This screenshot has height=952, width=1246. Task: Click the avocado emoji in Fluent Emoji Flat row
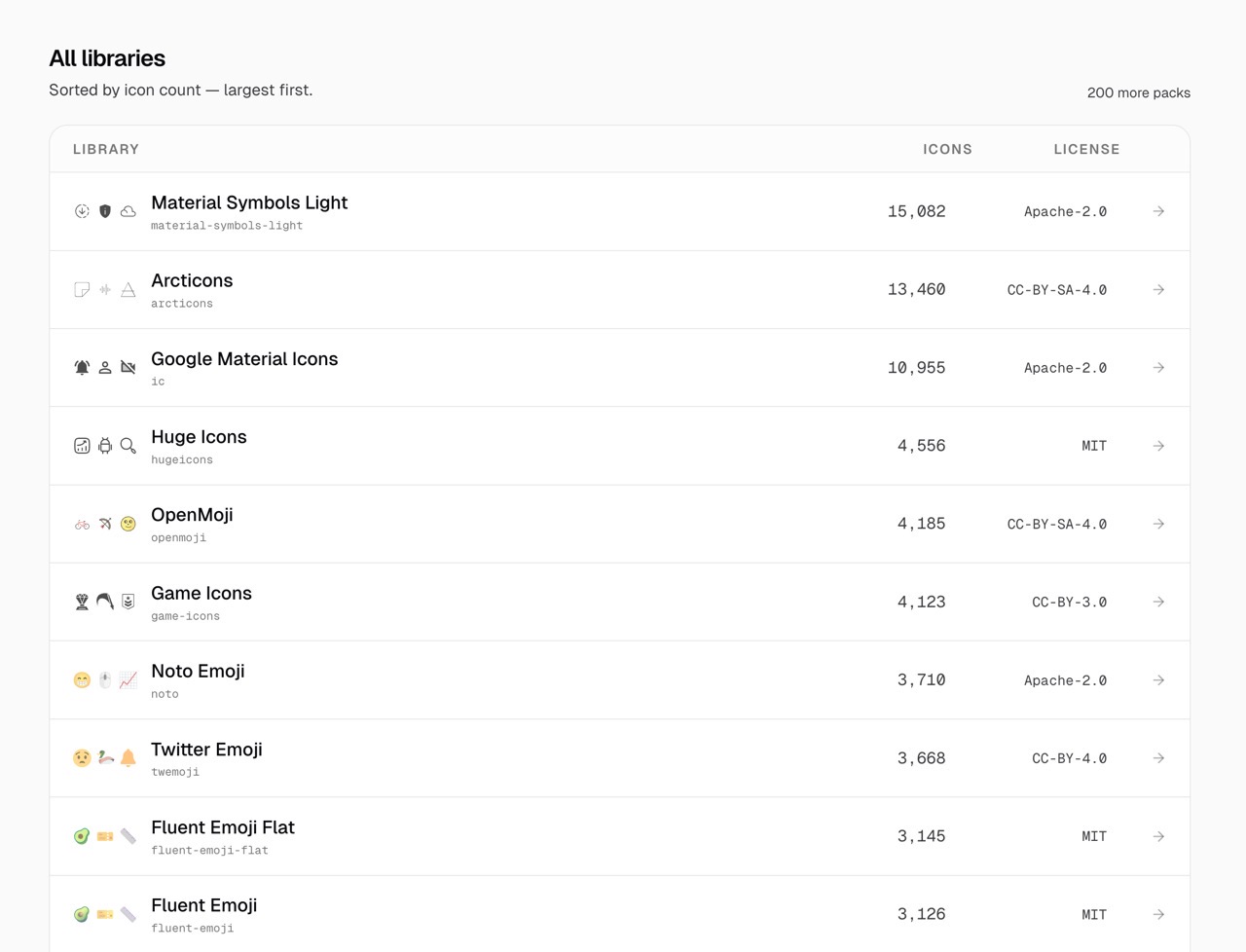coord(82,836)
